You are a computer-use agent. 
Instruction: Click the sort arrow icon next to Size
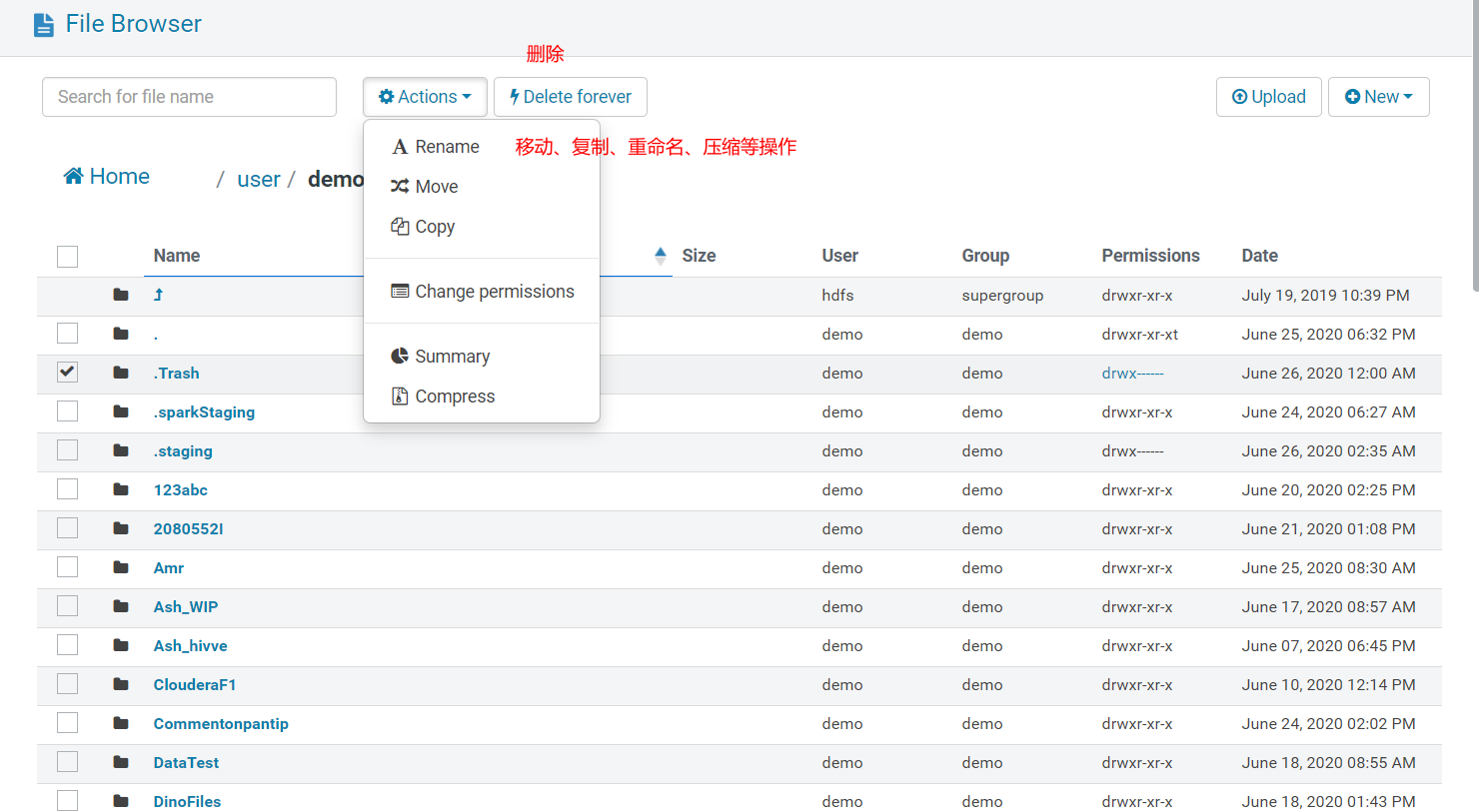click(661, 256)
